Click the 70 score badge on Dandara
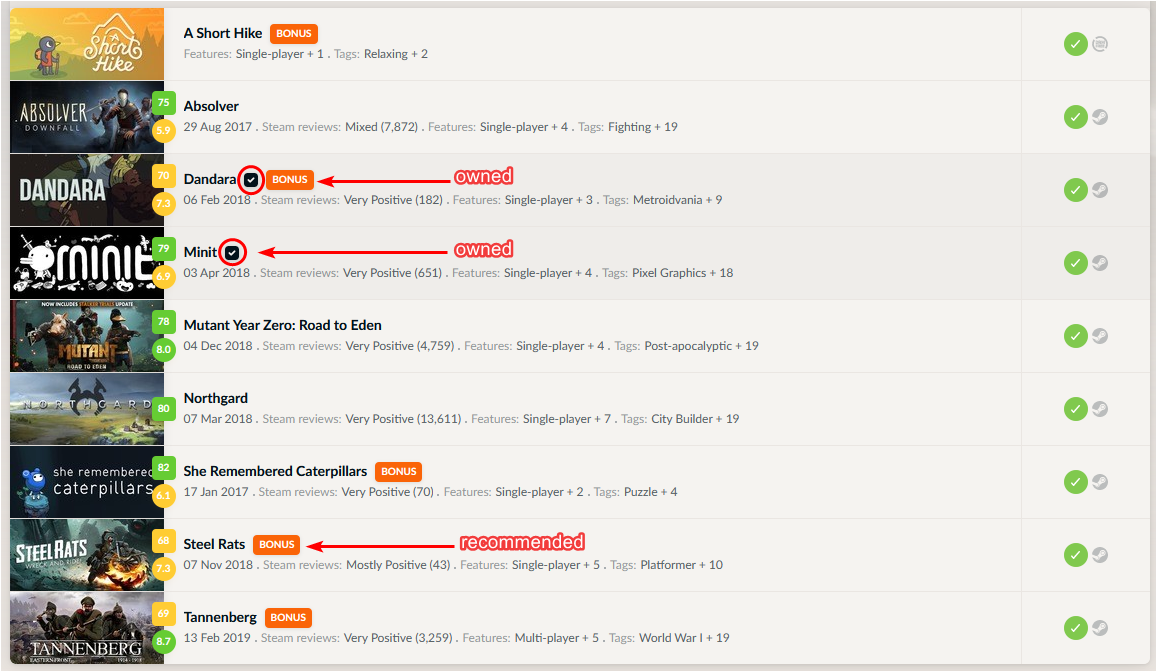The image size is (1157, 672). click(164, 176)
